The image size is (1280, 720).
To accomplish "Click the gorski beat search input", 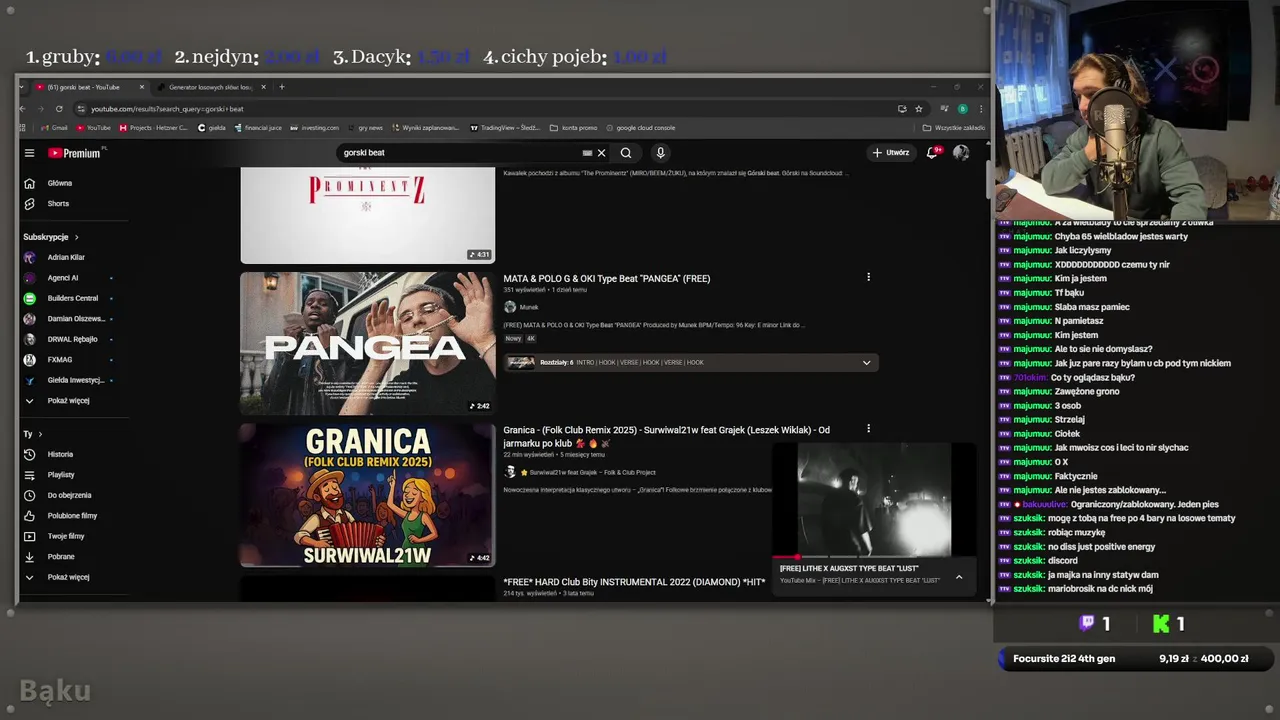I will [x=460, y=153].
